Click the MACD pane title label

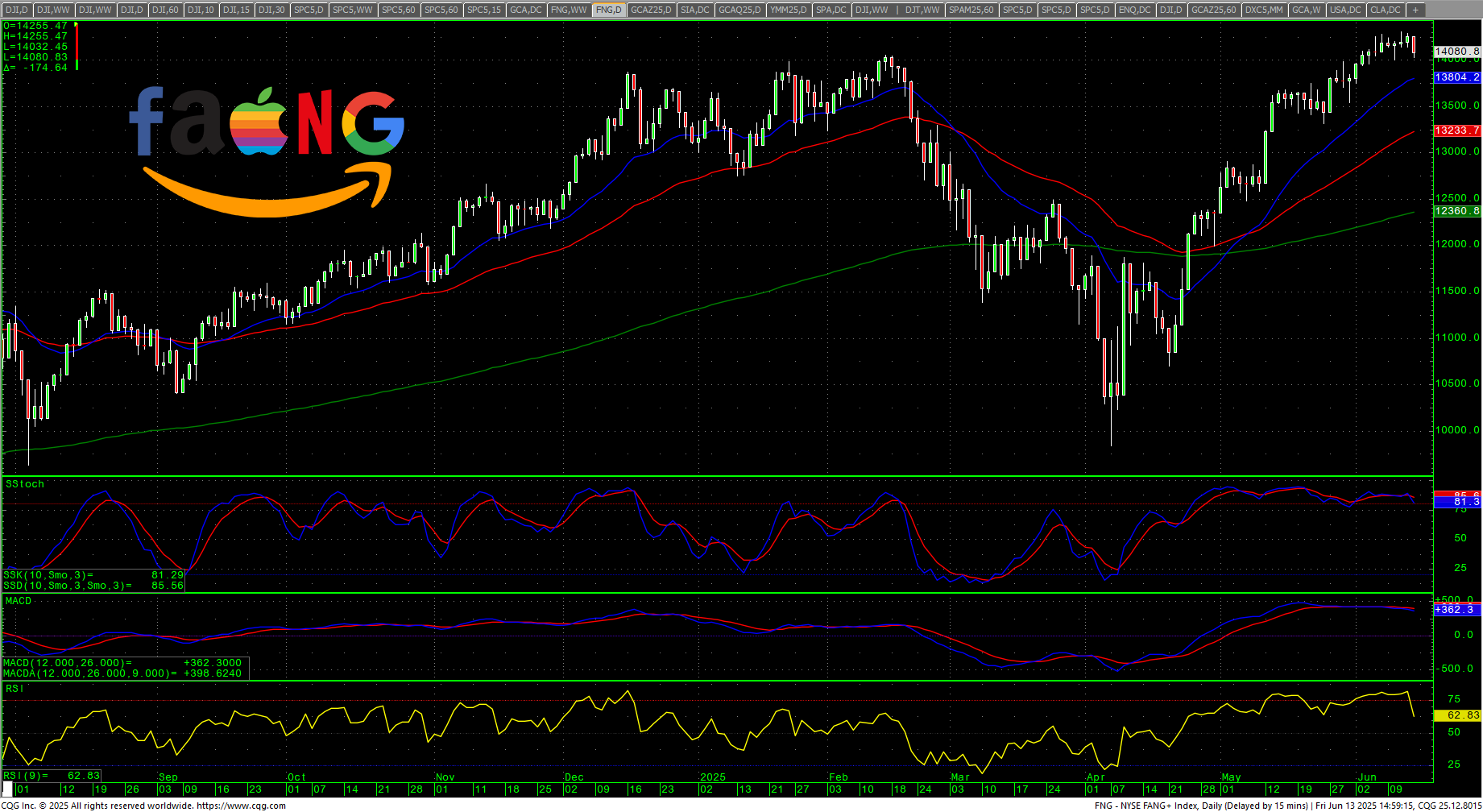tap(19, 601)
